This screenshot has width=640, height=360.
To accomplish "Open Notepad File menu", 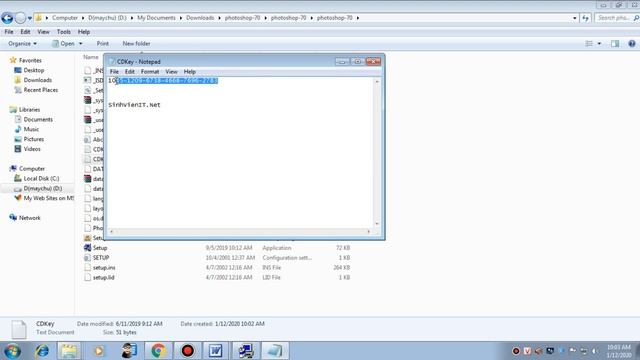I will [x=114, y=71].
